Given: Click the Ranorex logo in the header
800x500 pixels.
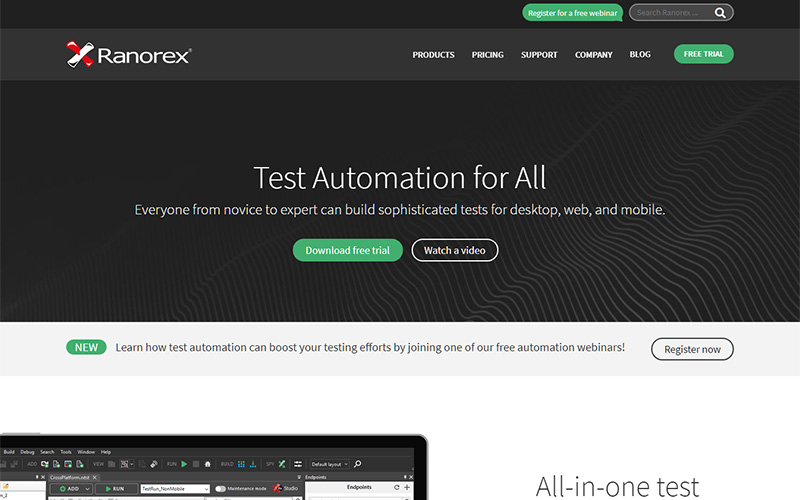Looking at the screenshot, I should 129,55.
